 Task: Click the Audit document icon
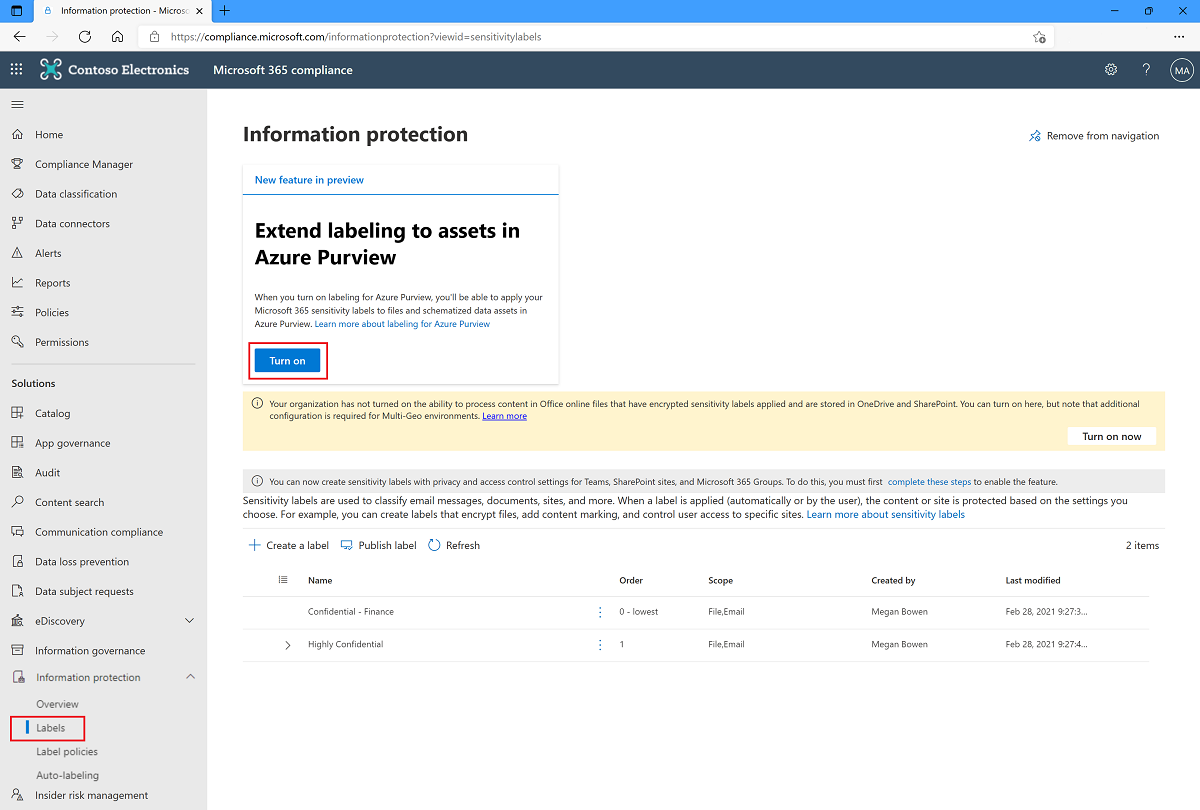click(17, 472)
